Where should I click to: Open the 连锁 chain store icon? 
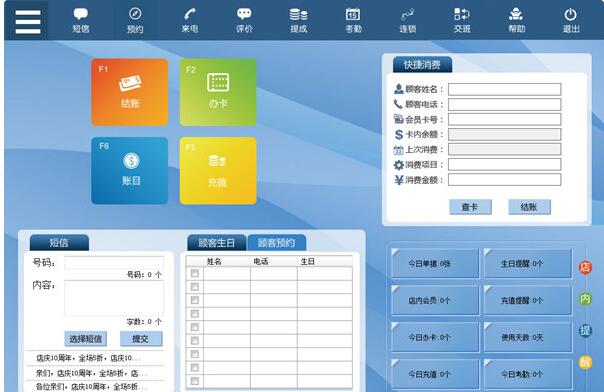click(x=408, y=20)
